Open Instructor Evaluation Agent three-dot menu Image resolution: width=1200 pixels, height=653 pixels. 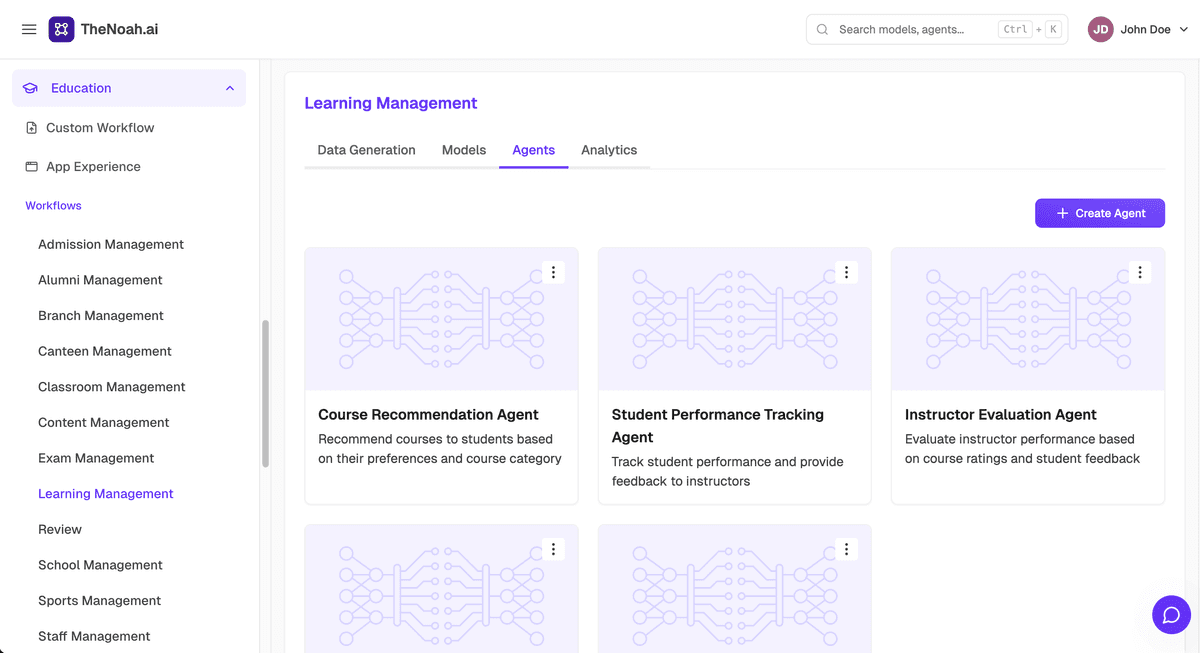(1140, 272)
